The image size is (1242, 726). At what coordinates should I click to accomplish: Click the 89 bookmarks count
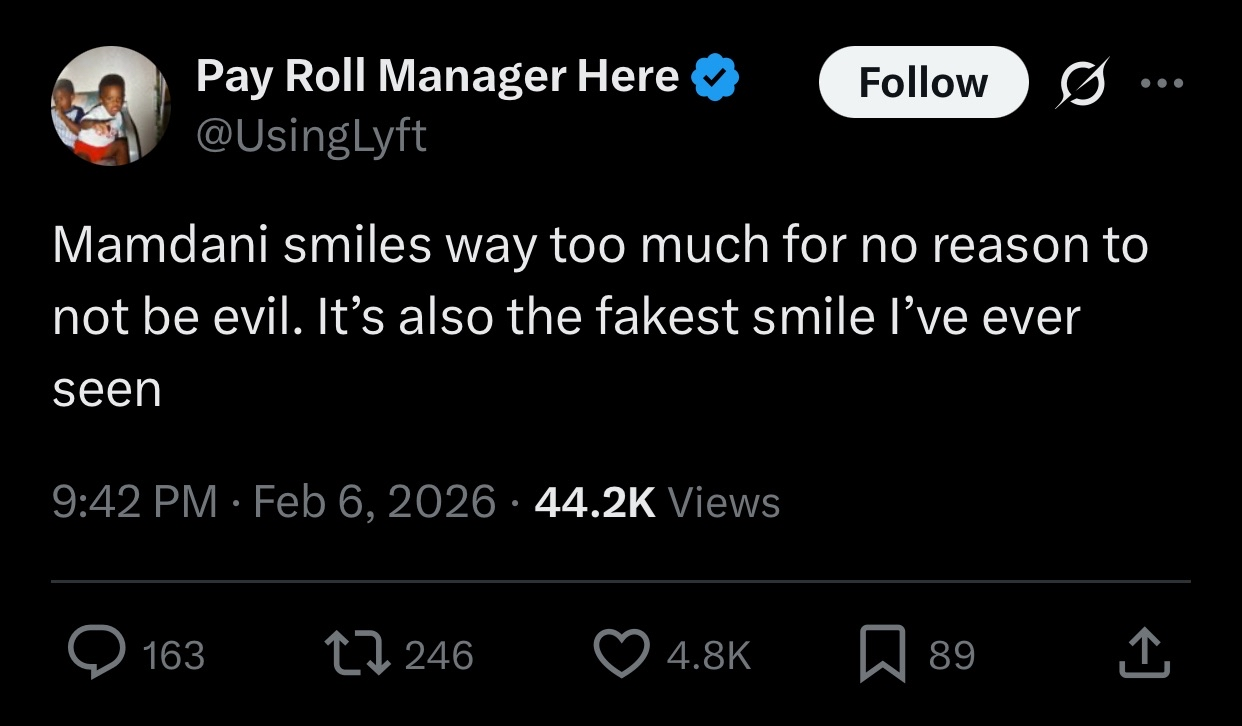951,655
